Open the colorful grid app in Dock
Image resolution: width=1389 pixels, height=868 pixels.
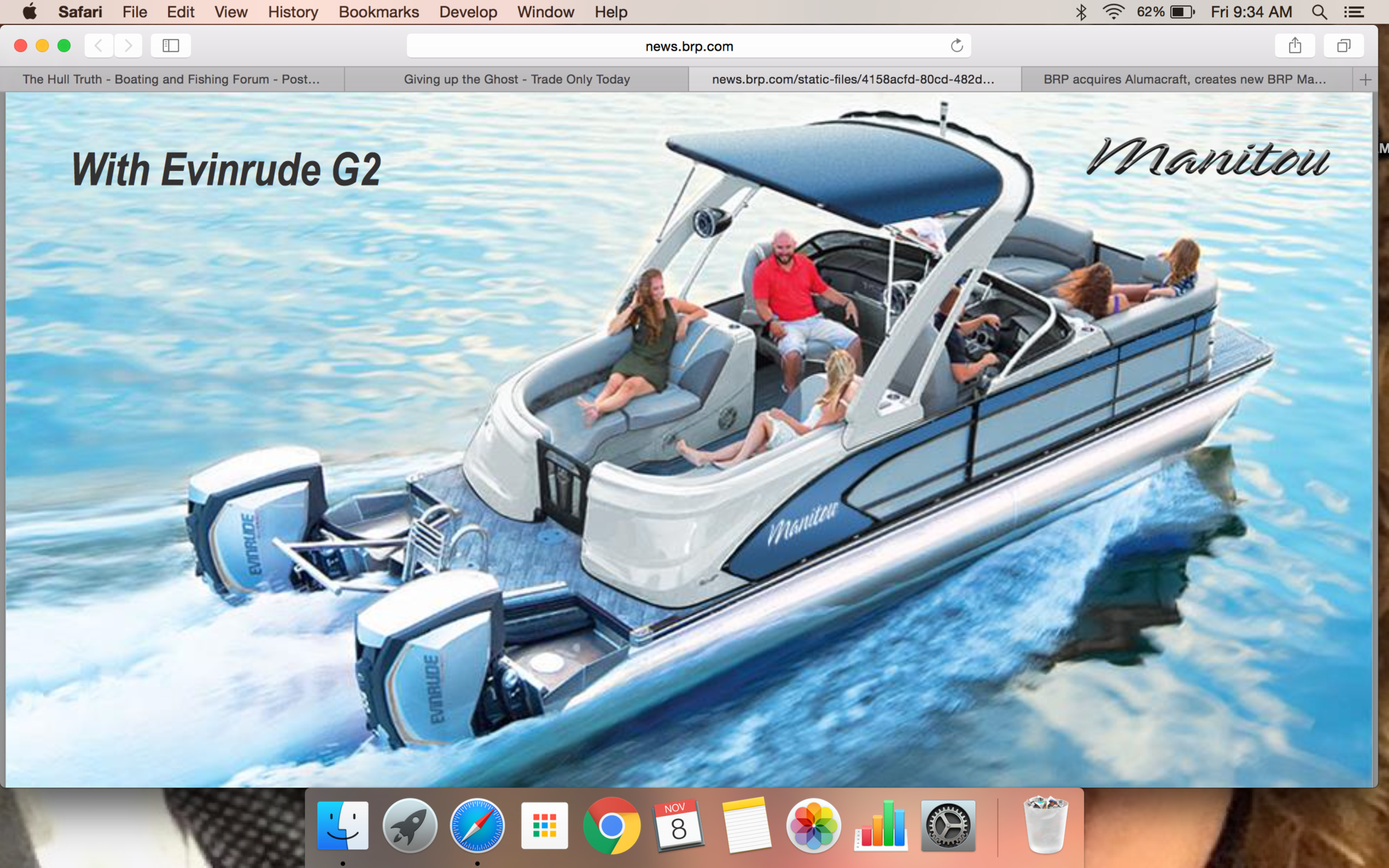coord(544,826)
